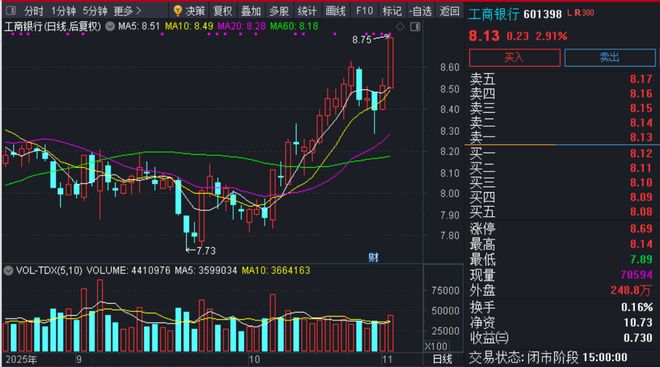Viewport: 660px width, 367px height.
Task: Open the 统计 statistics tool
Action: tap(307, 11)
